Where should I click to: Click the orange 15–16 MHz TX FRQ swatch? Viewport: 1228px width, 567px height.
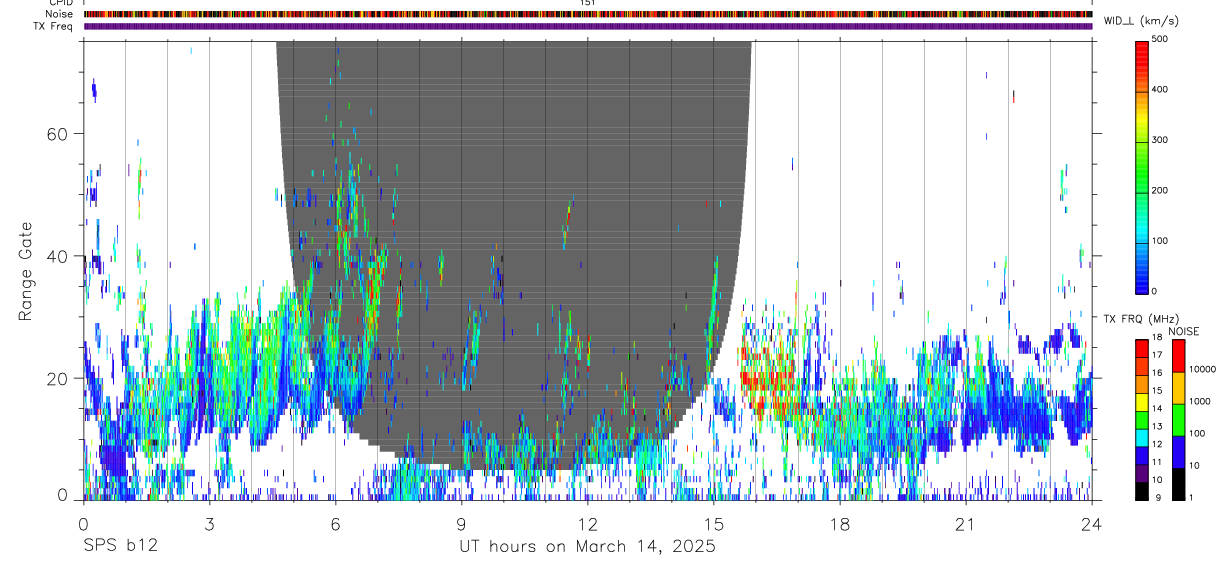click(x=1141, y=384)
